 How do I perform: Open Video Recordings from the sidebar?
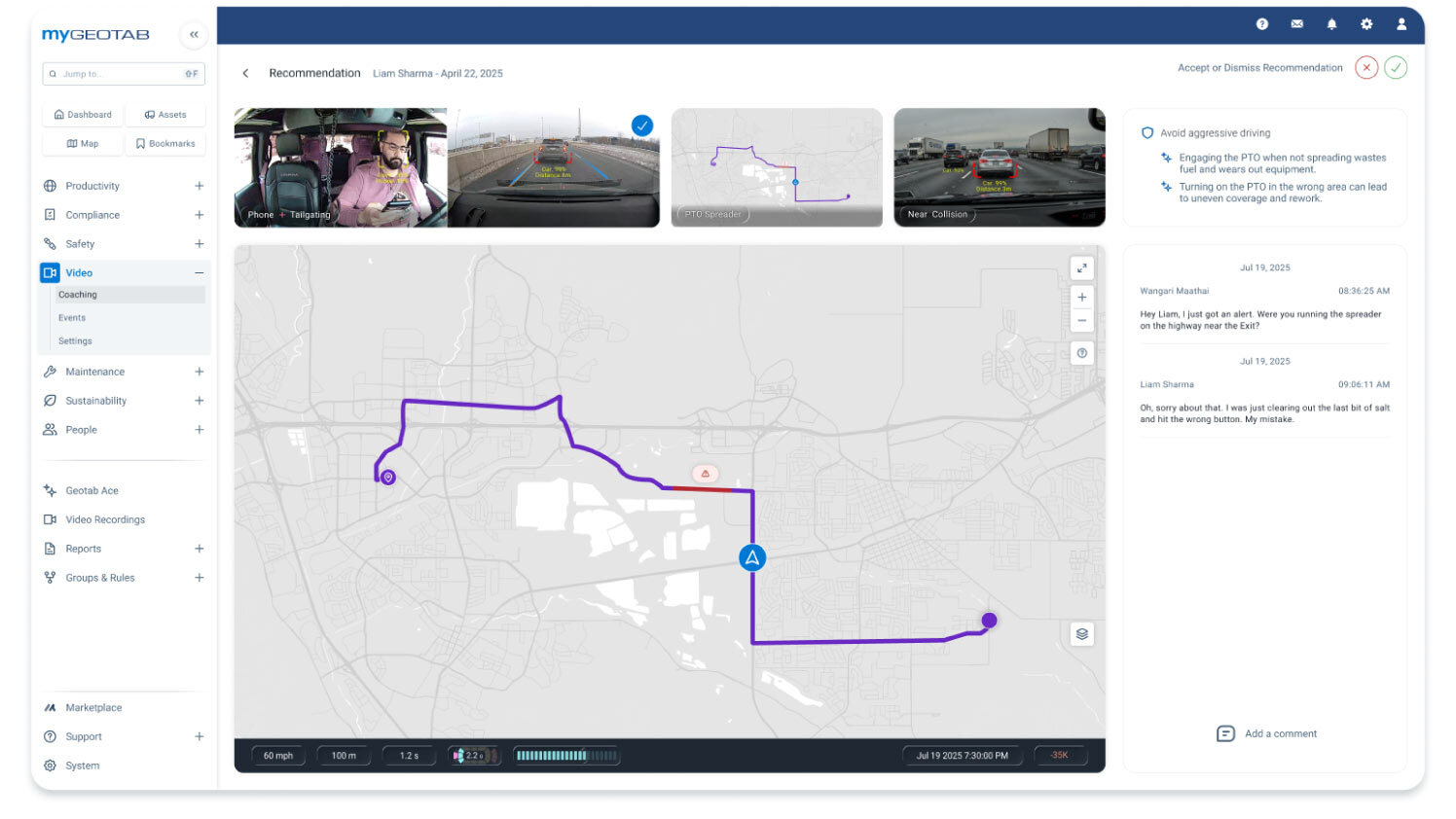pyautogui.click(x=105, y=519)
